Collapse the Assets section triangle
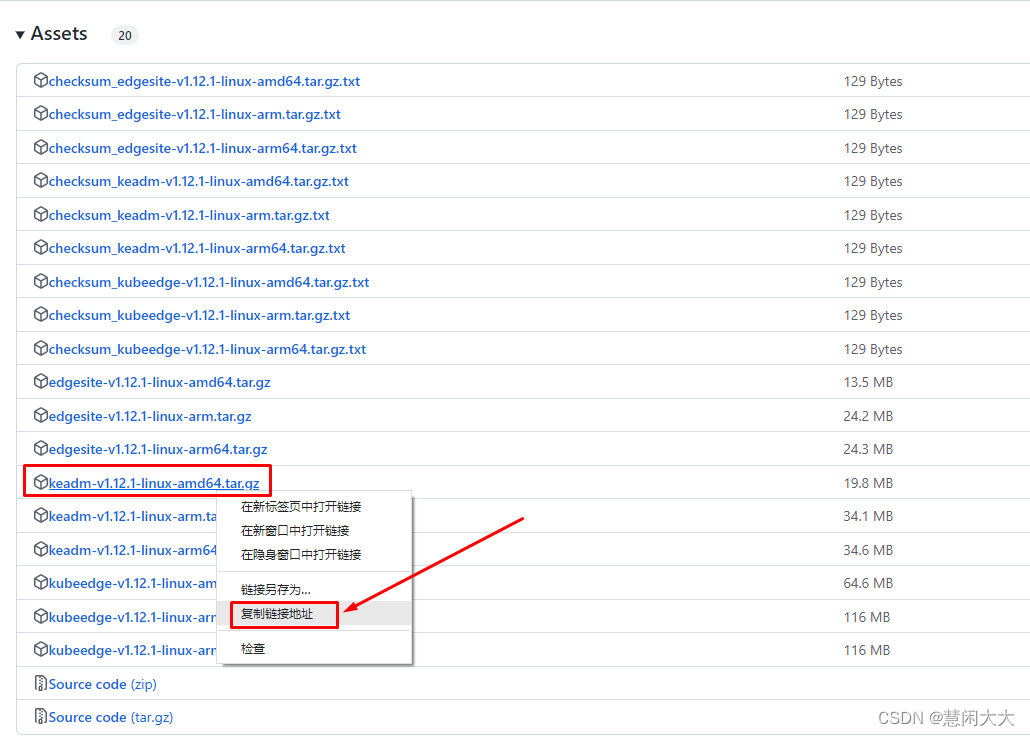The width and height of the screenshot is (1030, 736). pos(20,34)
